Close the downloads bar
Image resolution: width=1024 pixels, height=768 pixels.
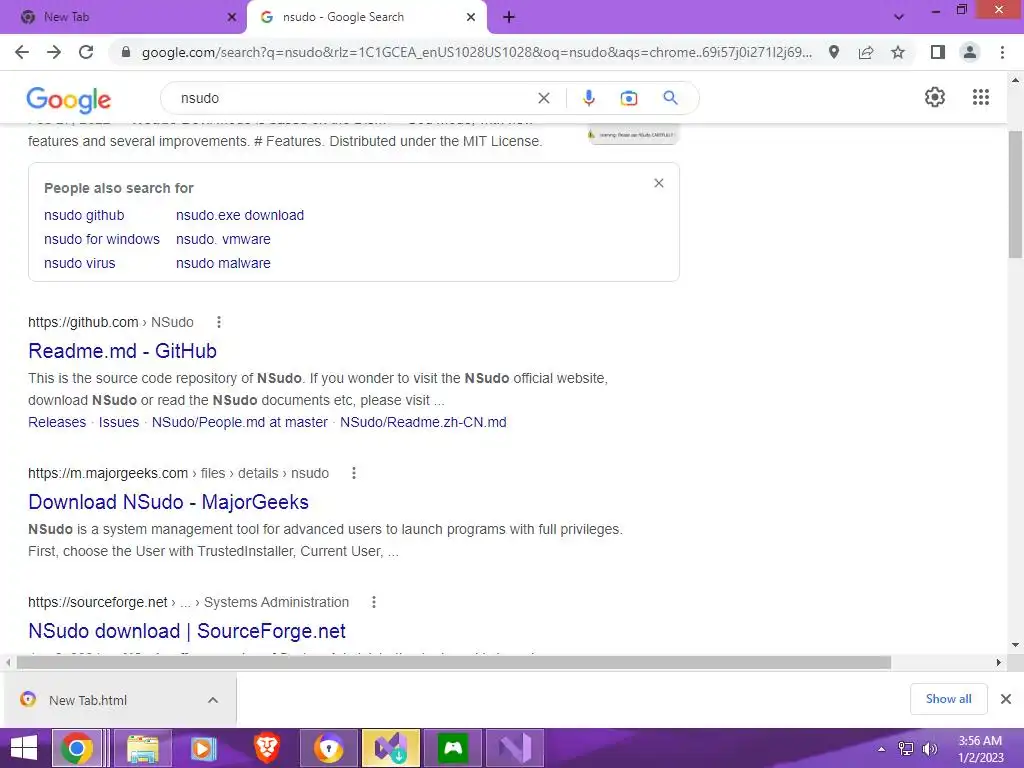(x=1006, y=699)
